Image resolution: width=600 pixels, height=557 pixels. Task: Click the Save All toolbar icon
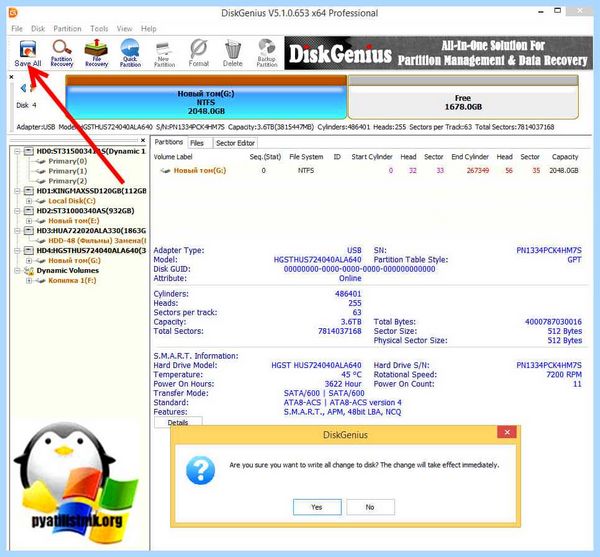pos(28,53)
